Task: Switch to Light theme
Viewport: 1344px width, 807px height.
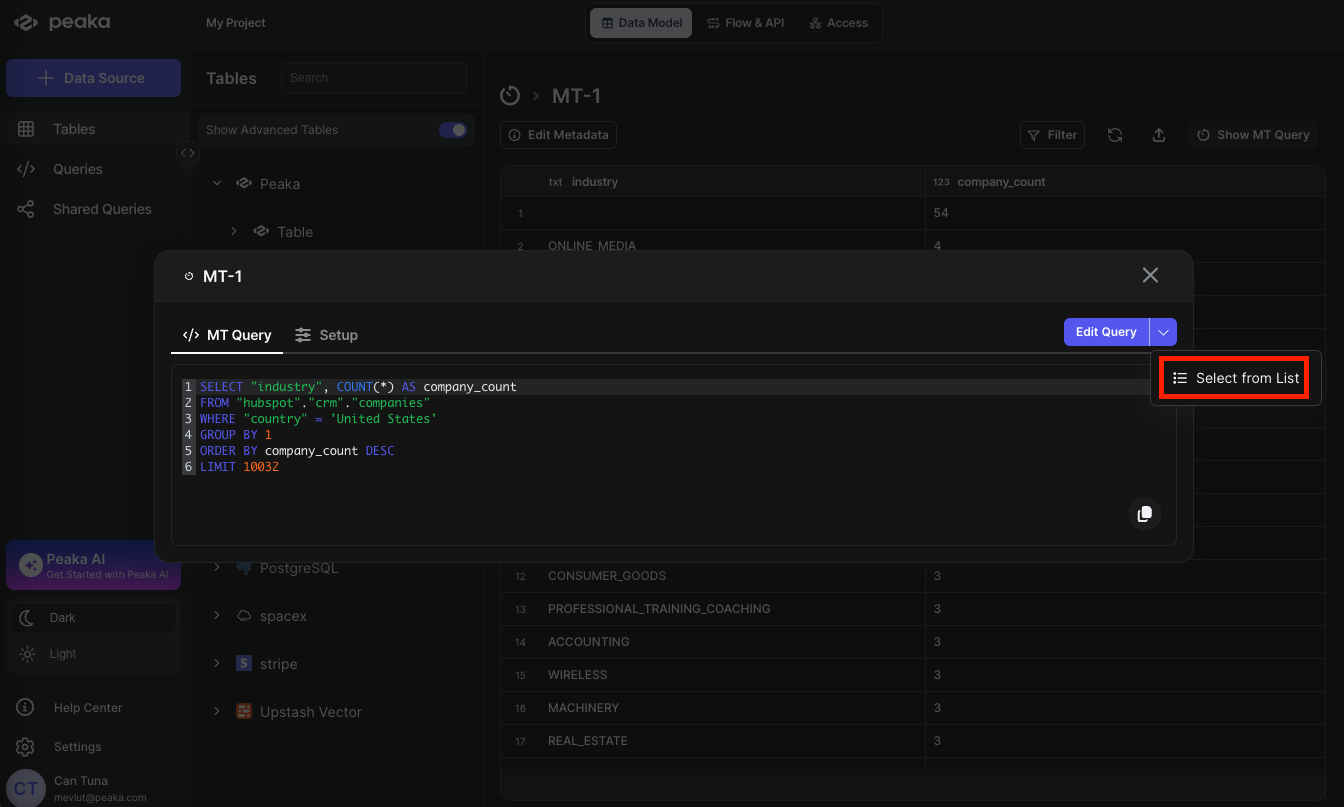Action: (62, 654)
